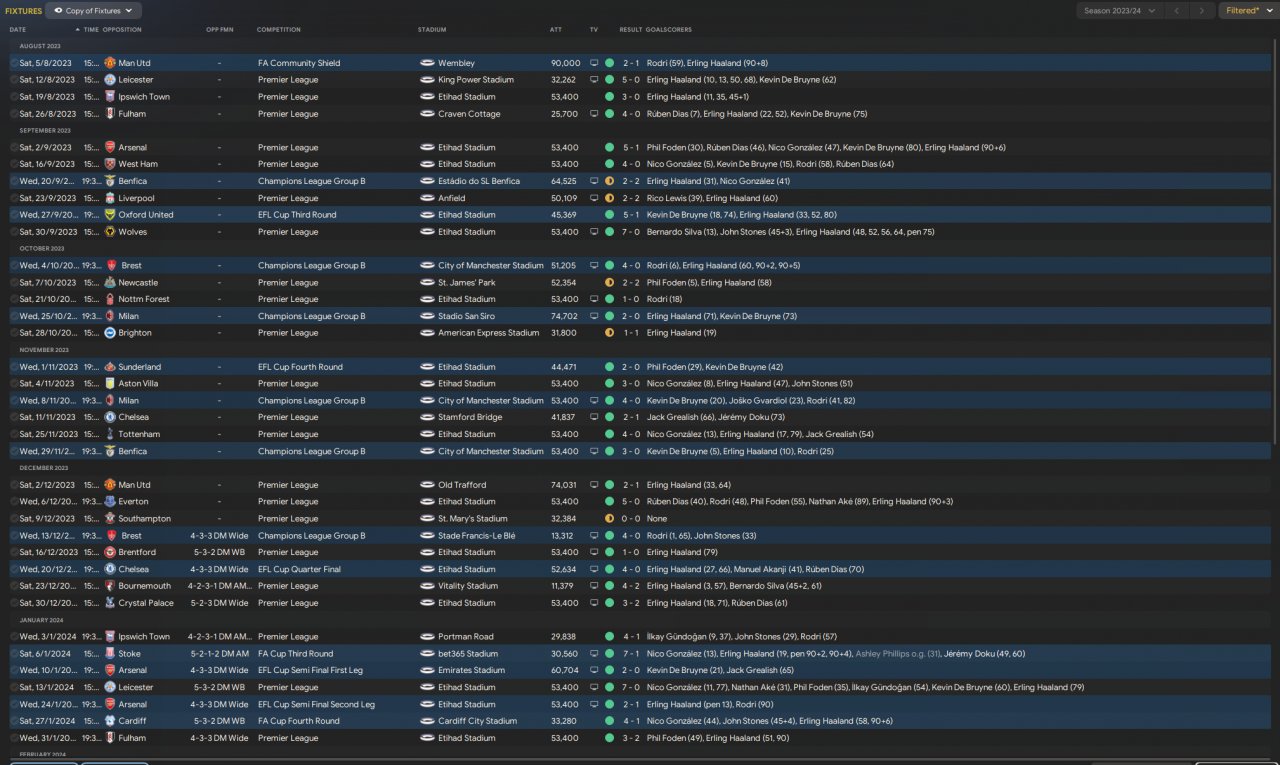Open the EFL Cup Semi Final Second Leg link
Image resolution: width=1280 pixels, height=765 pixels.
point(316,704)
